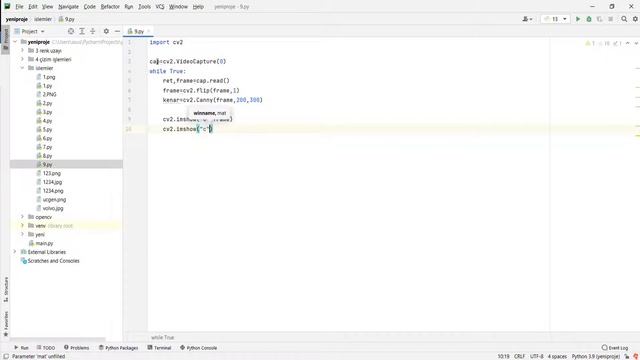Click the '4 spaces' indent setting
The image size is (640, 360).
click(557, 356)
